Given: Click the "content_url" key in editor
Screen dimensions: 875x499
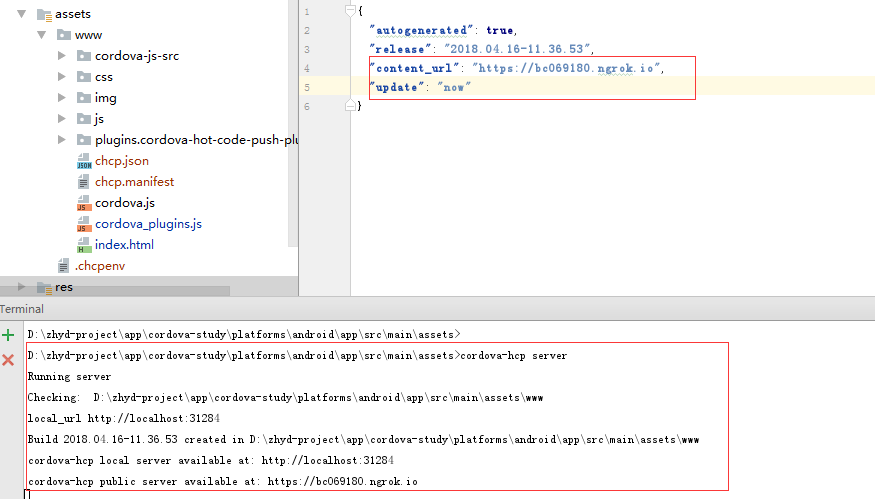Looking at the screenshot, I should 414,68.
